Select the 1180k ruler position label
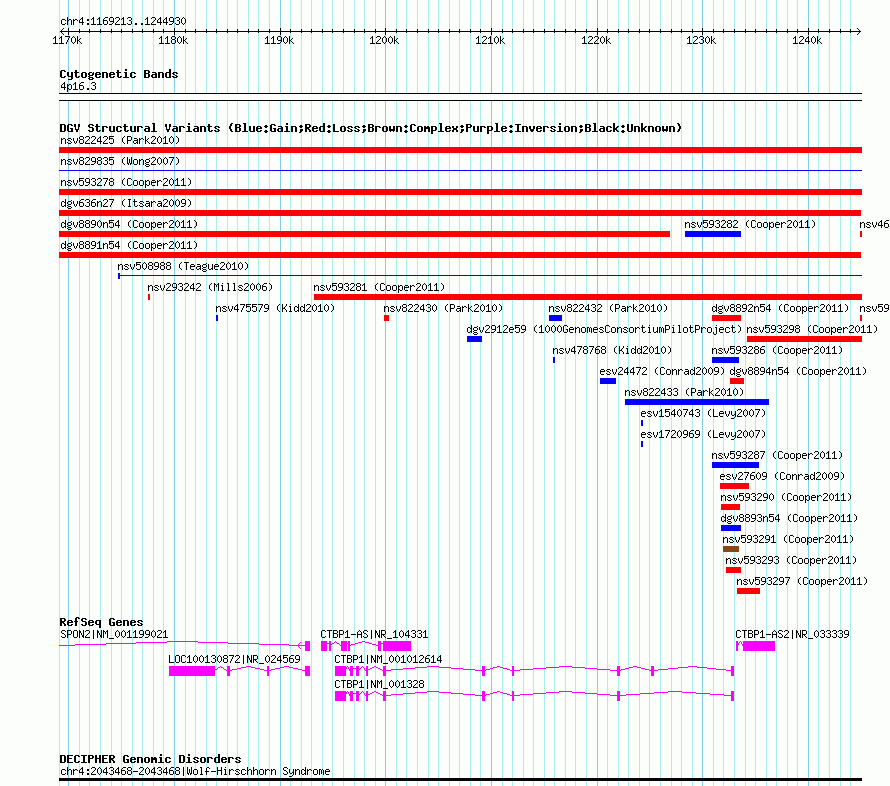This screenshot has height=786, width=890. tap(173, 40)
